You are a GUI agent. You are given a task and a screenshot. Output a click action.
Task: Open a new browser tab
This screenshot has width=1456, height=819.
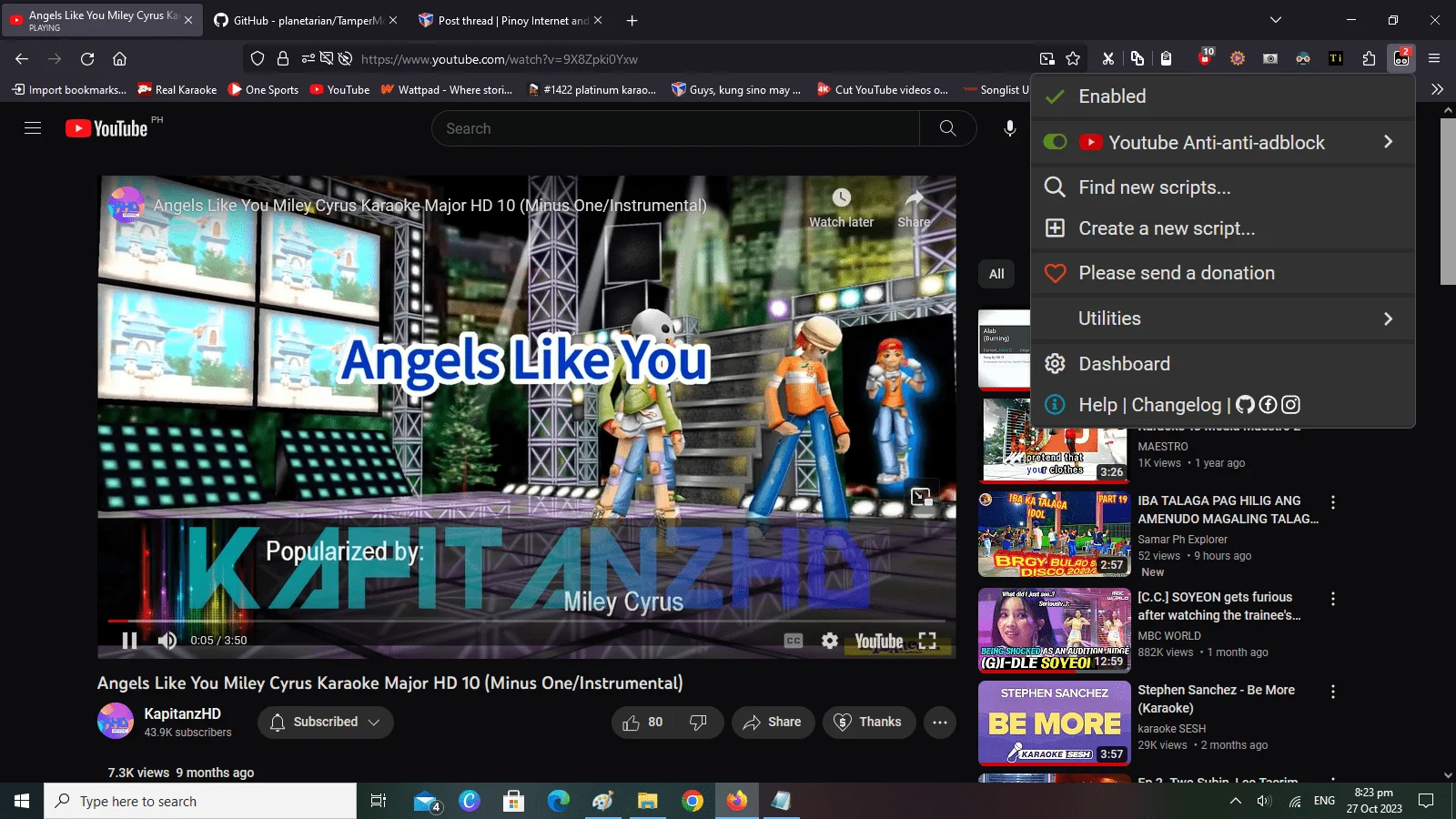click(632, 20)
